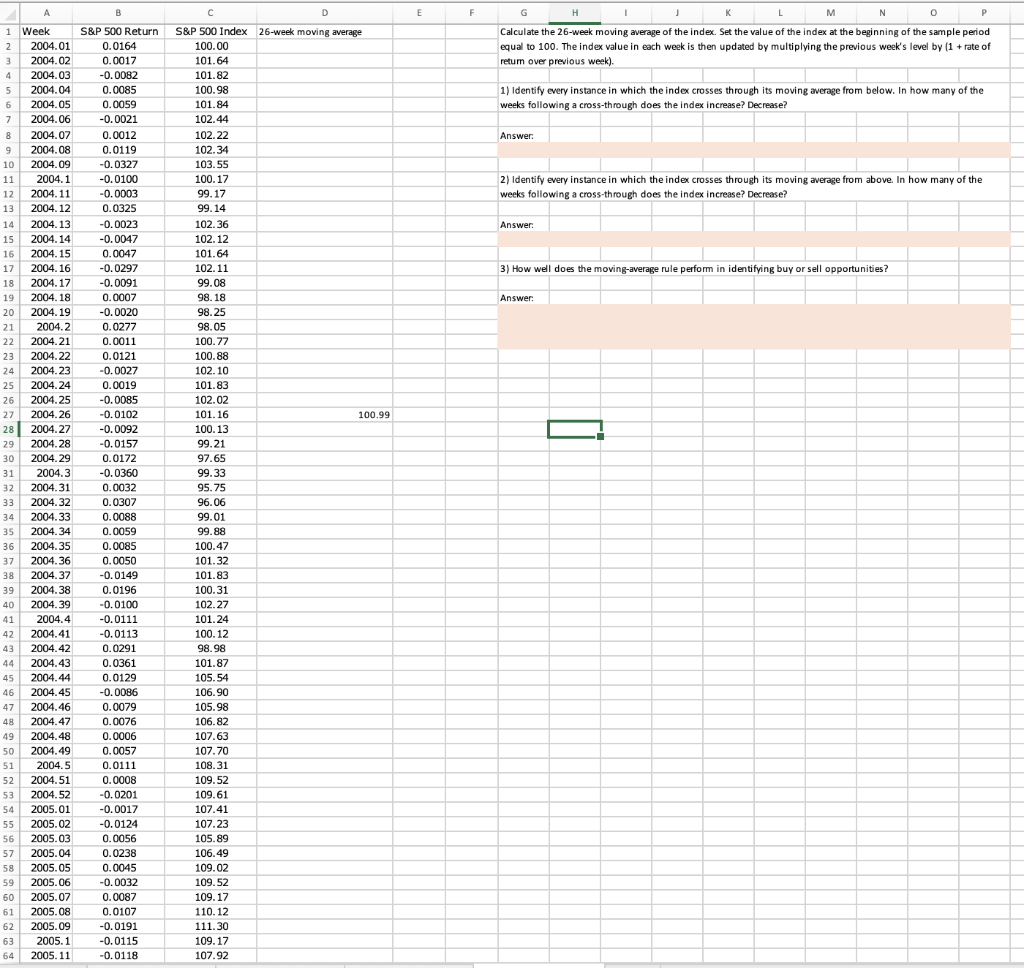Select column A header
The image size is (1024, 968).
coord(46,13)
